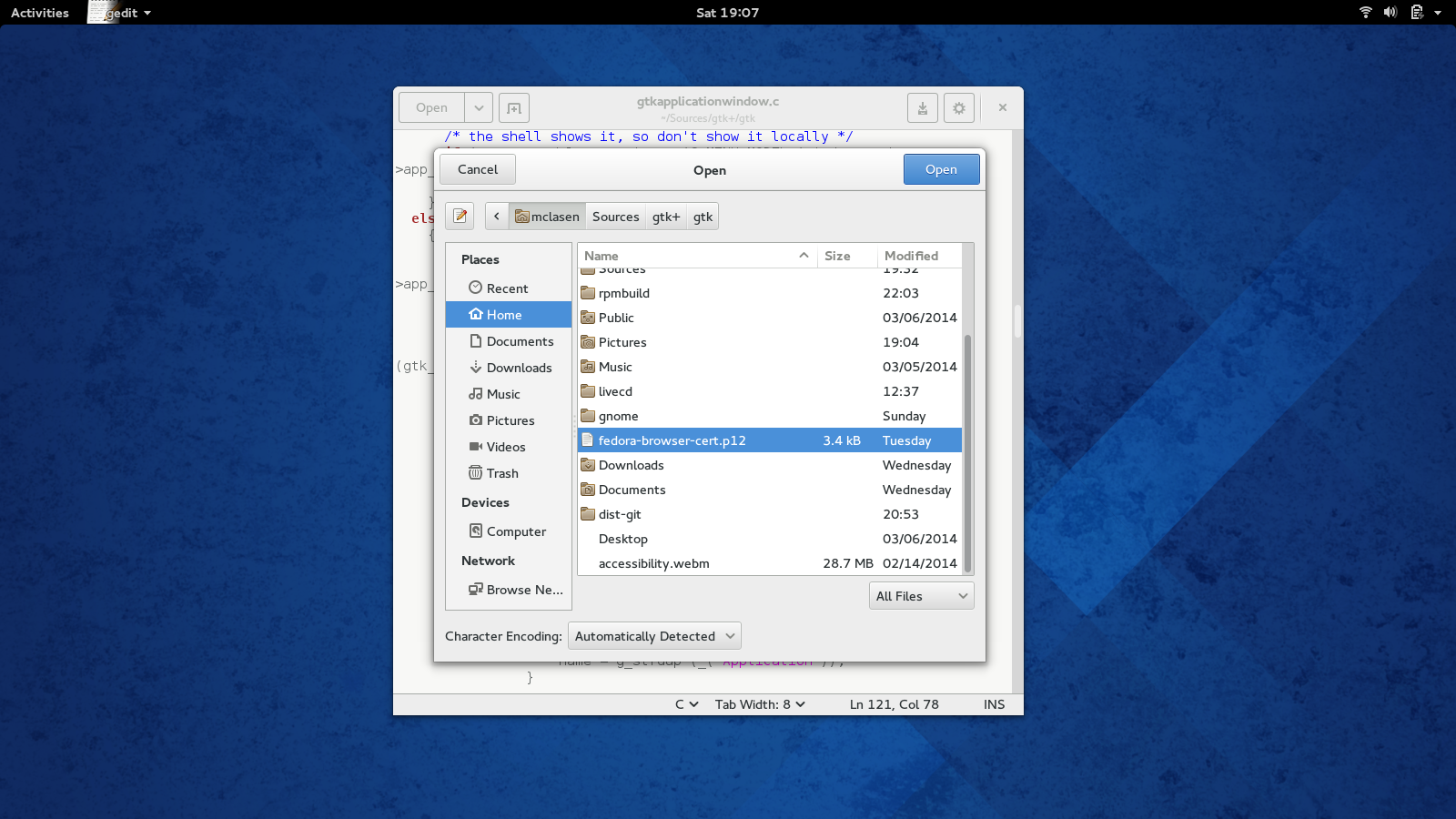
Task: Click the blue Open button
Action: [x=941, y=168]
